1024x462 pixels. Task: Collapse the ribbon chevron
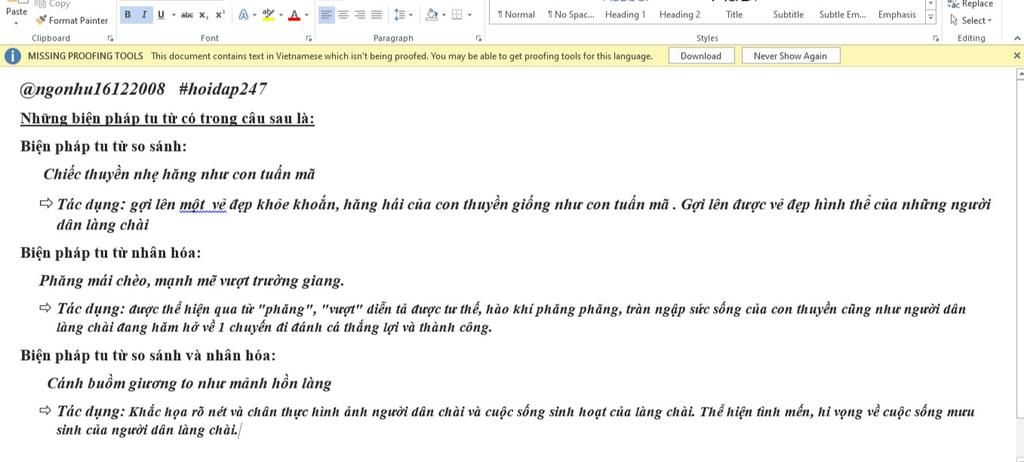pyautogui.click(x=1016, y=39)
